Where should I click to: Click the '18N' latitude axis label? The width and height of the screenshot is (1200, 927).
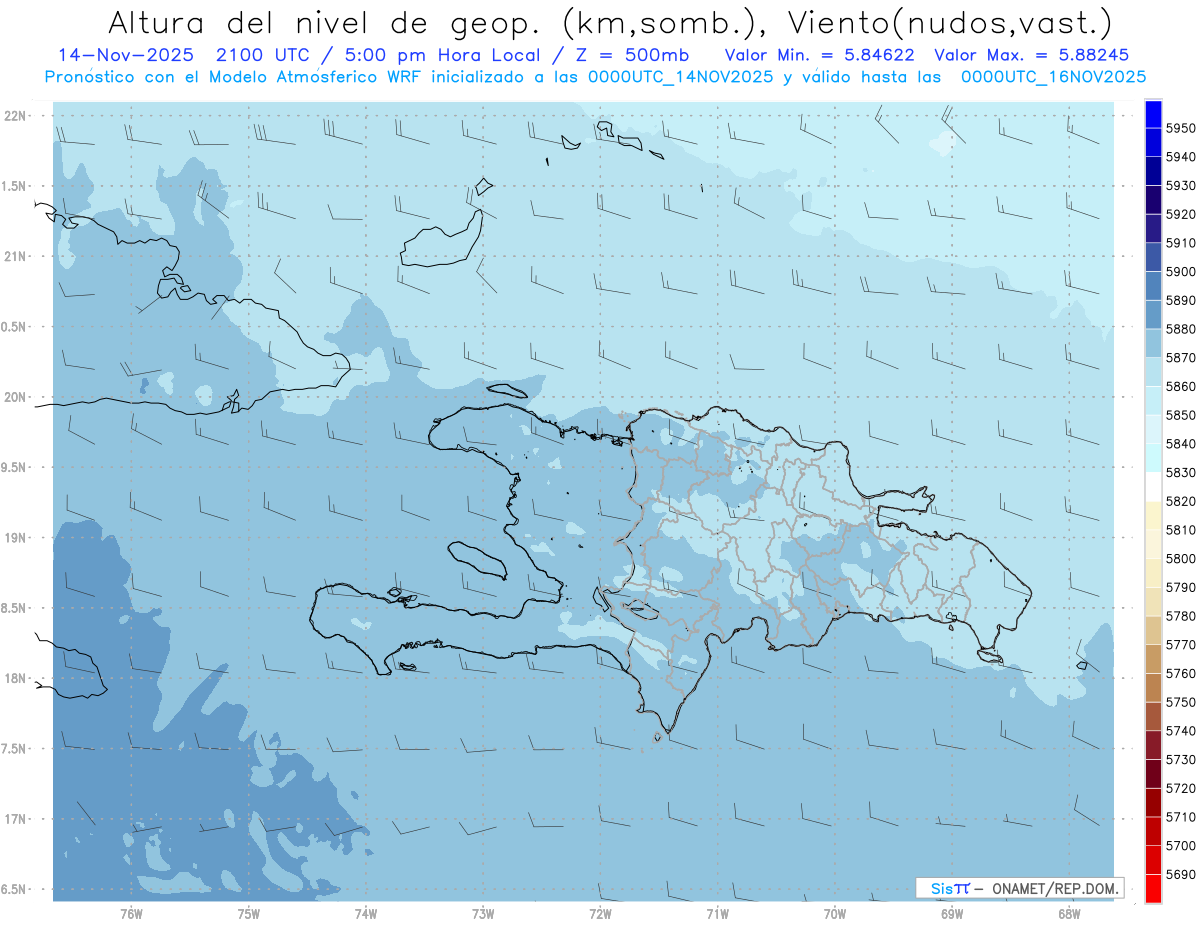pyautogui.click(x=17, y=678)
